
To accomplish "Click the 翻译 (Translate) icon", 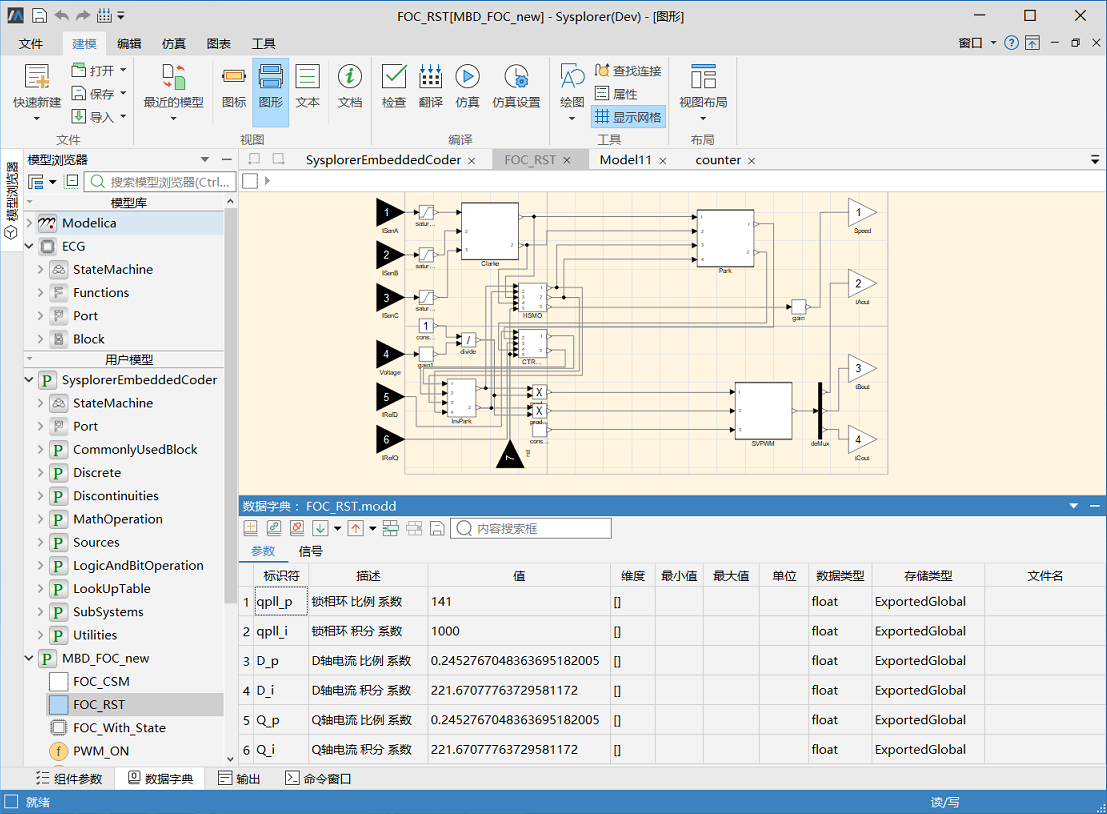I will (x=431, y=78).
